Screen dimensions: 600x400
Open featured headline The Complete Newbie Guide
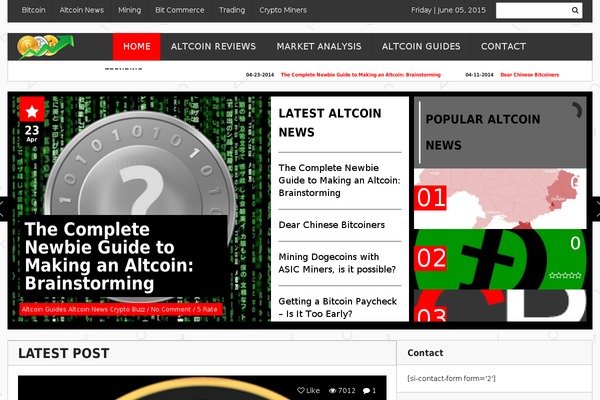[109, 256]
